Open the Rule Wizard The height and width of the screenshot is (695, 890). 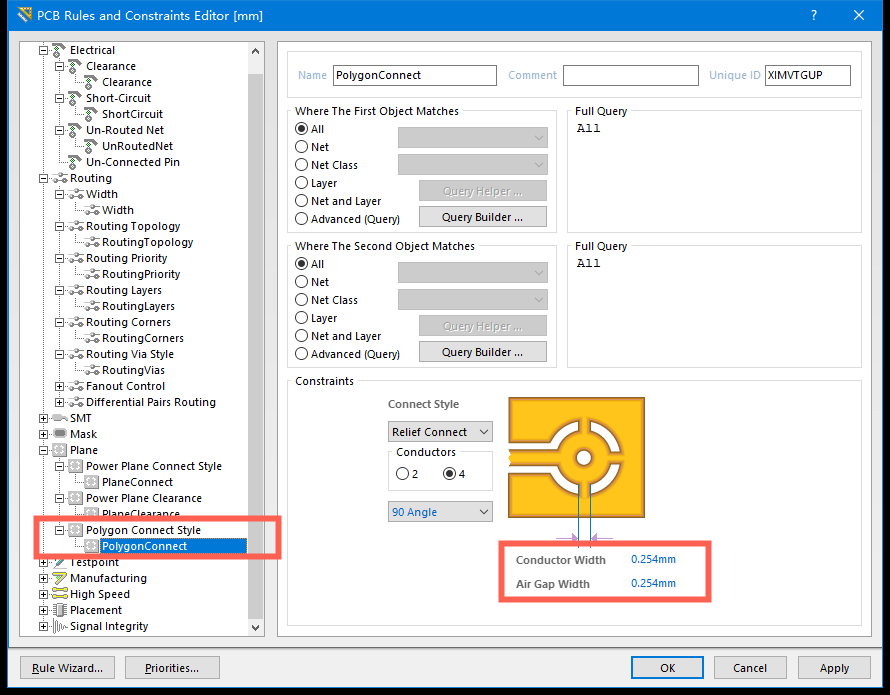pos(67,667)
